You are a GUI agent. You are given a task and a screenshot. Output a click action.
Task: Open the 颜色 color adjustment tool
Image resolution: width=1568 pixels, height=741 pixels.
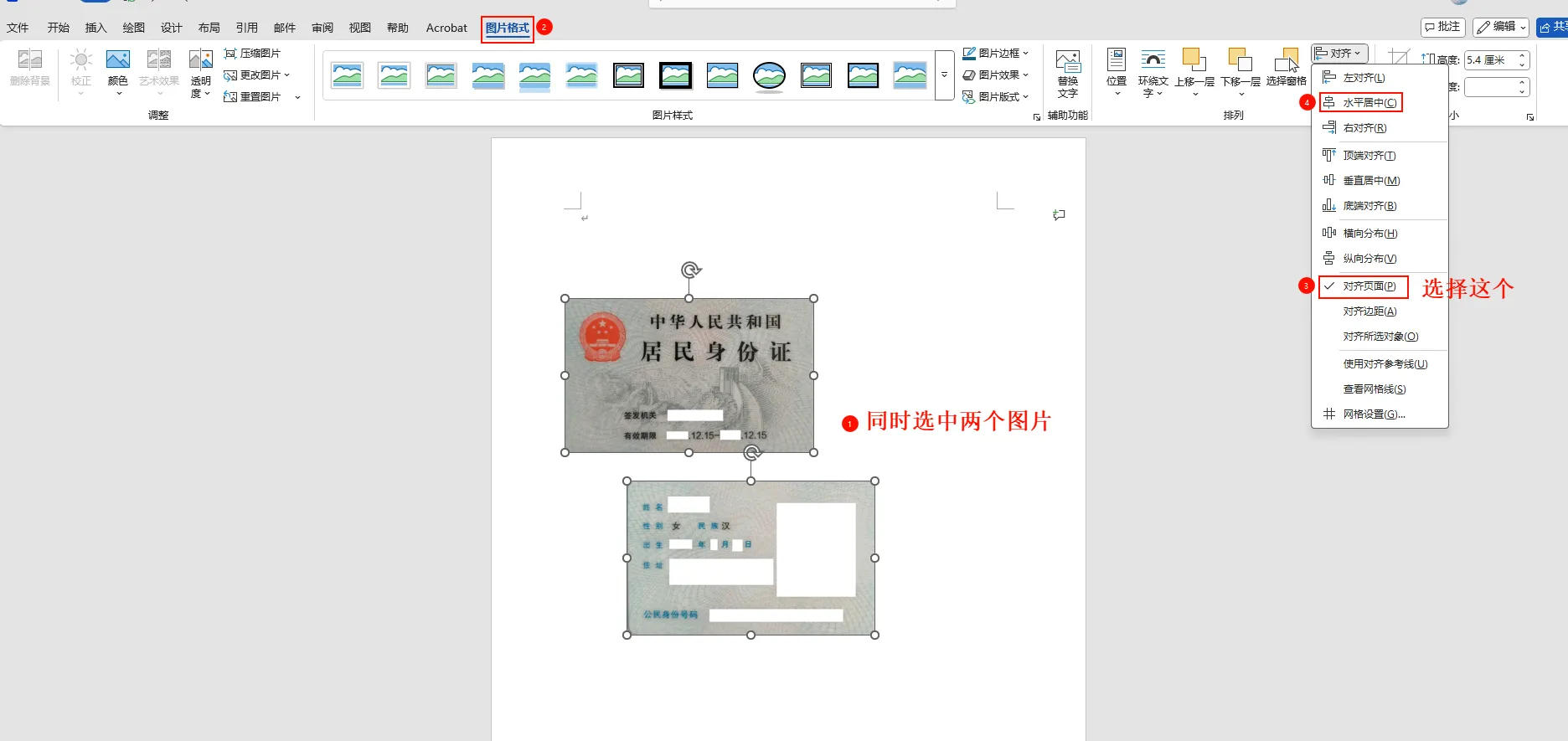[x=117, y=60]
